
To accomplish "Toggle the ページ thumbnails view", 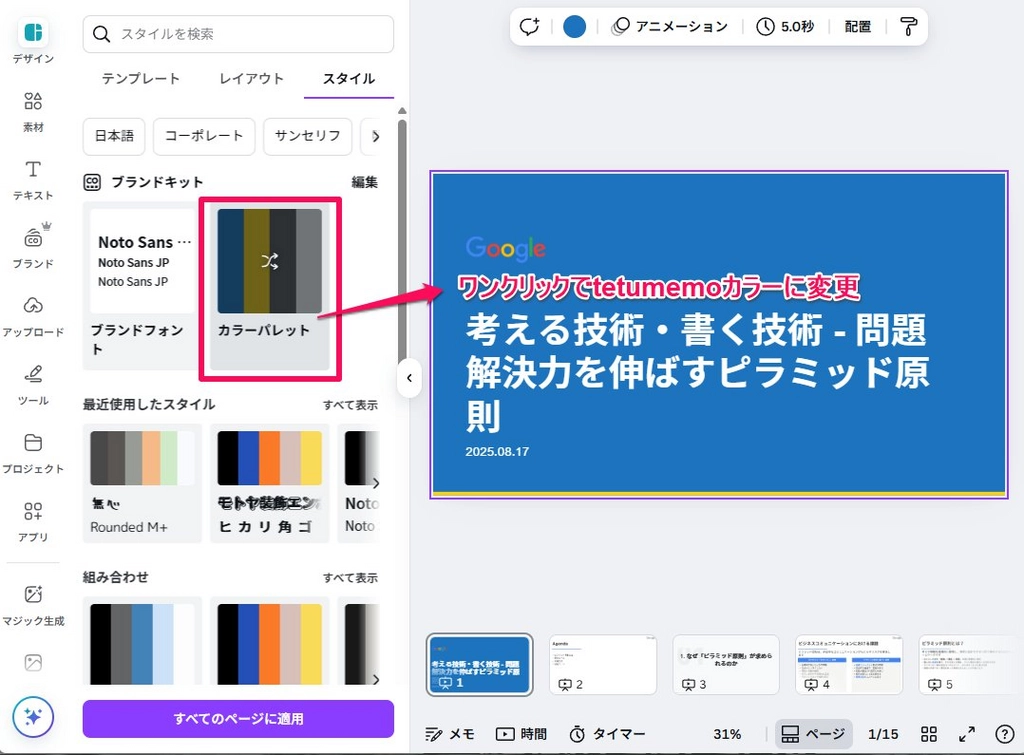I will coord(814,734).
